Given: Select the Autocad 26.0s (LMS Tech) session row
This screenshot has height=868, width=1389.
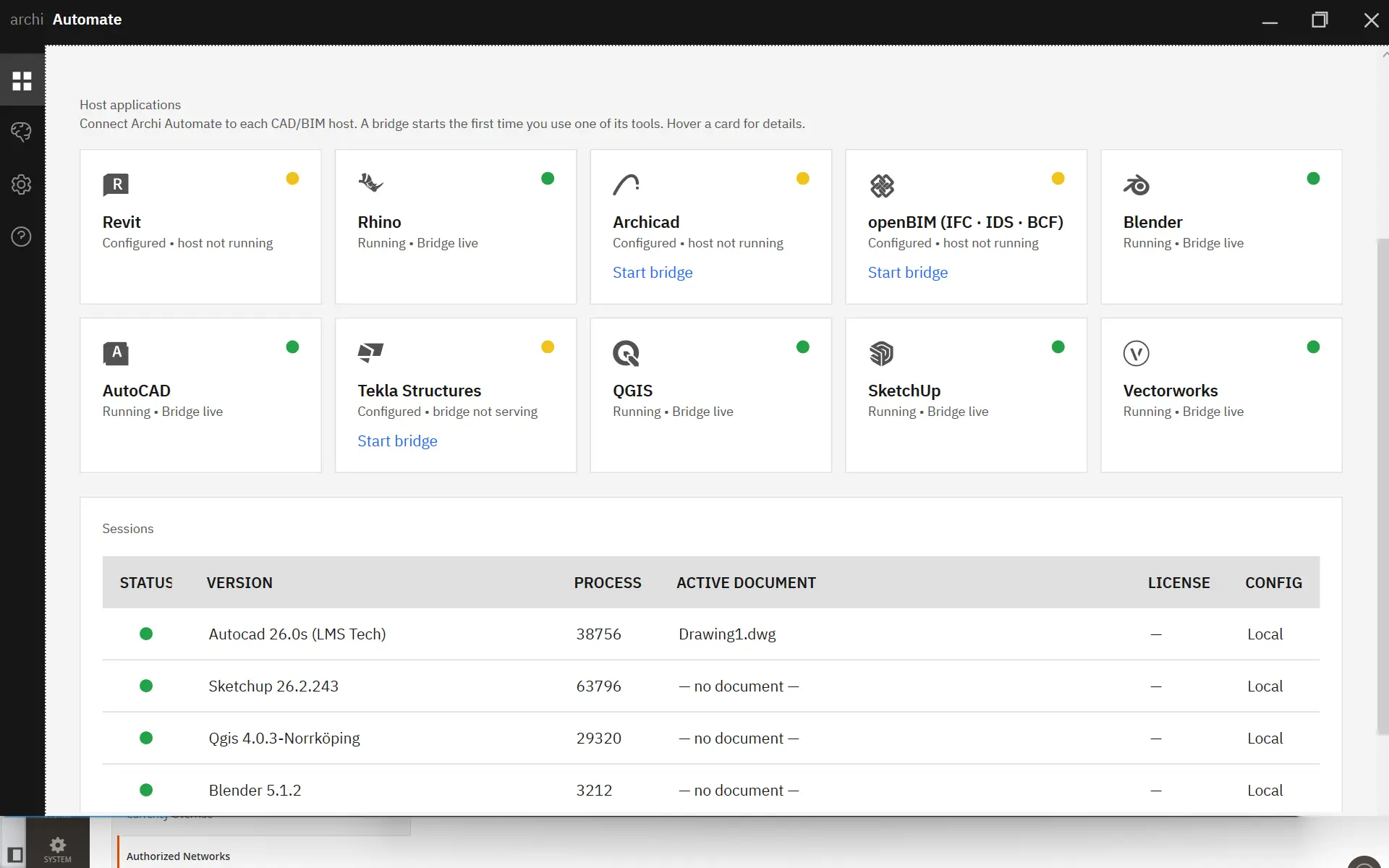Looking at the screenshot, I should click(711, 634).
